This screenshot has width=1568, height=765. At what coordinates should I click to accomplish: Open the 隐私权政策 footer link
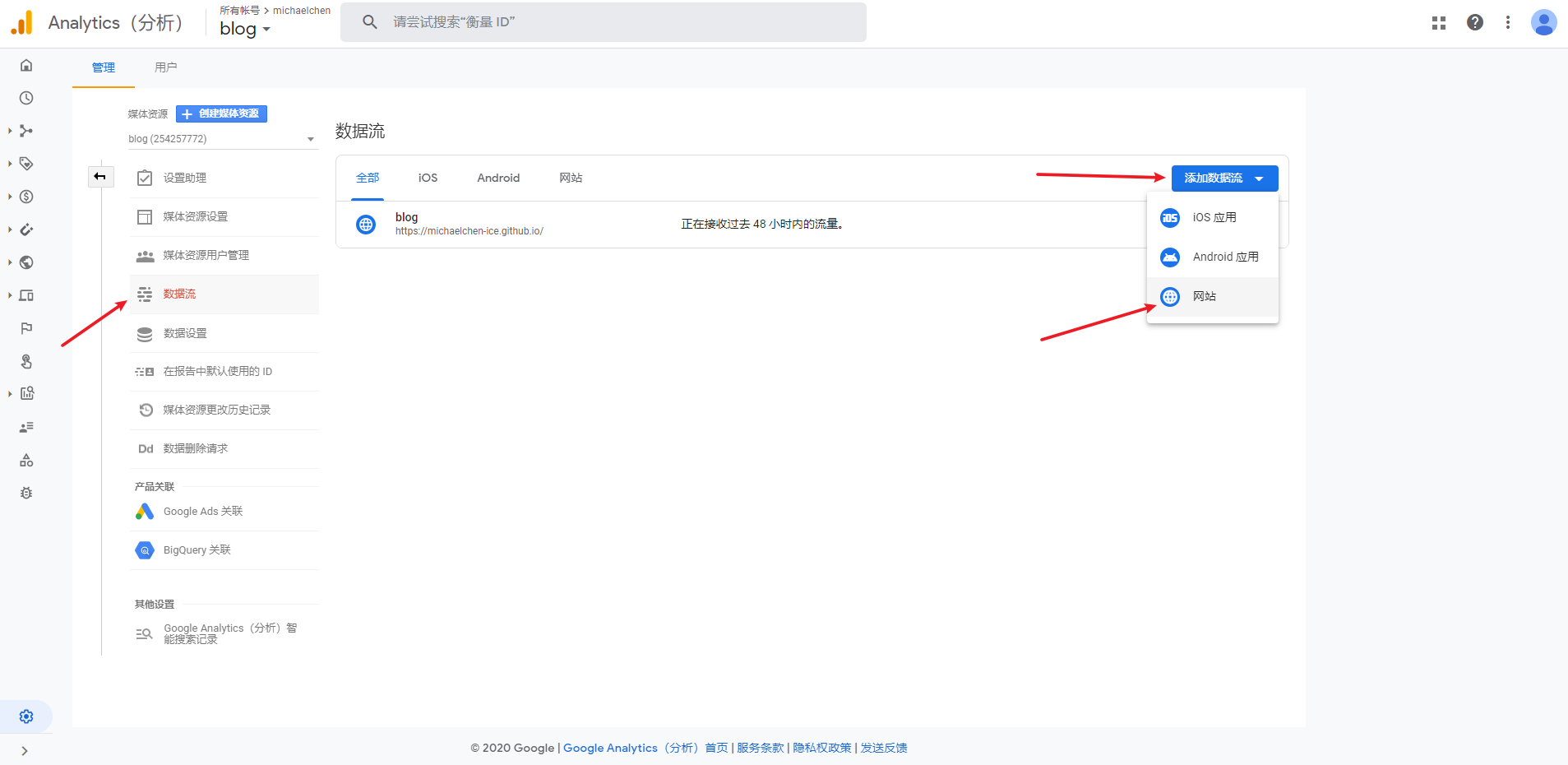point(821,748)
